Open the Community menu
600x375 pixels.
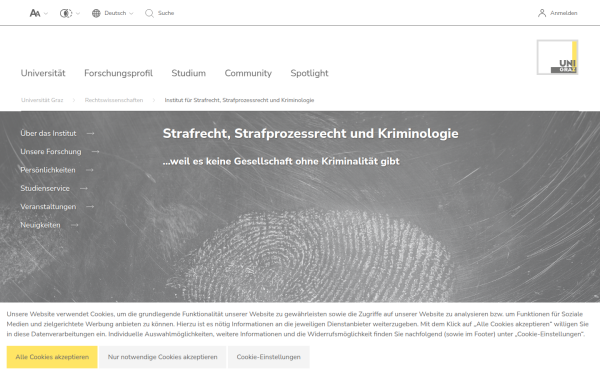[x=248, y=73]
